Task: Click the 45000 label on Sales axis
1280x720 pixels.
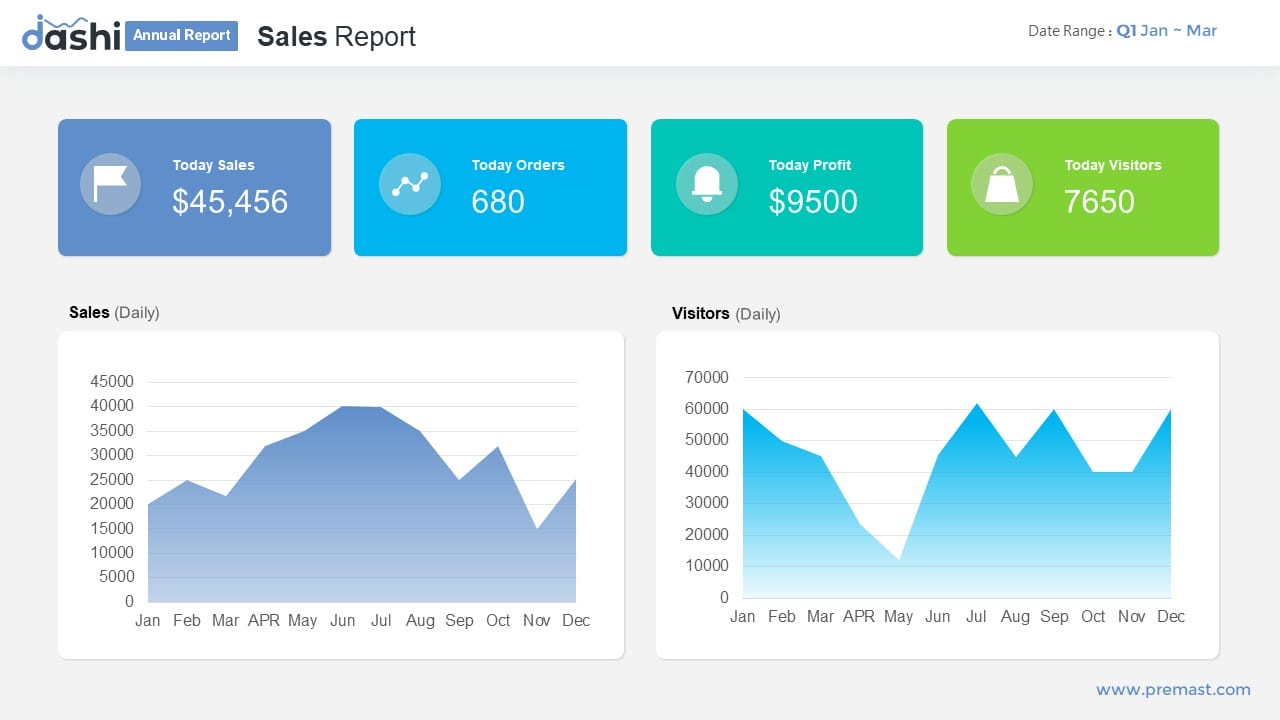Action: coord(112,381)
